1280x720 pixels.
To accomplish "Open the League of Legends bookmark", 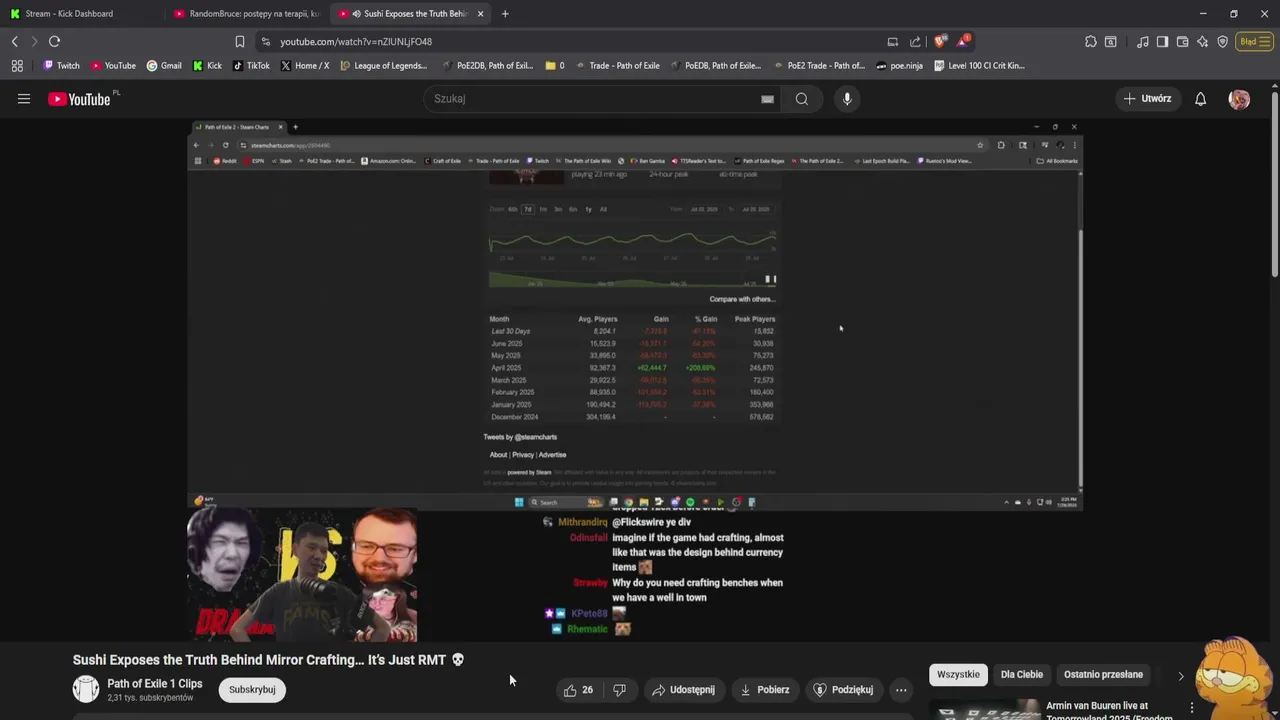I will 384,66.
